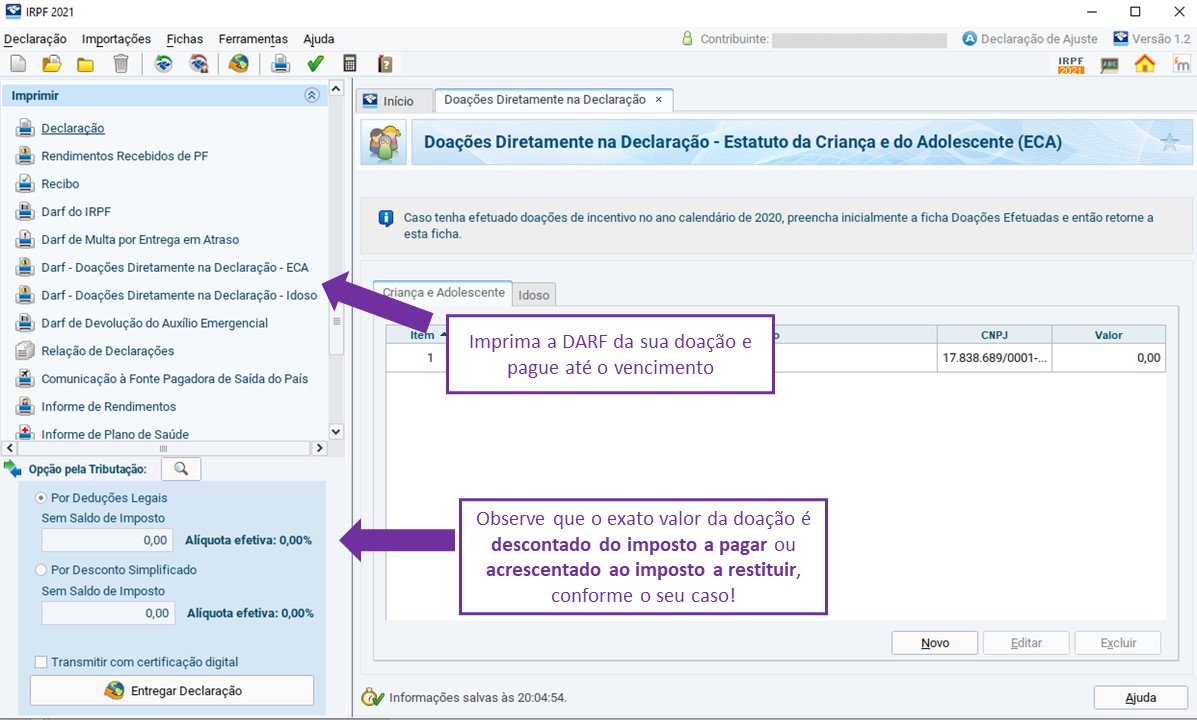
Task: Click the green arrow backup toolbar icon
Action: point(163,64)
